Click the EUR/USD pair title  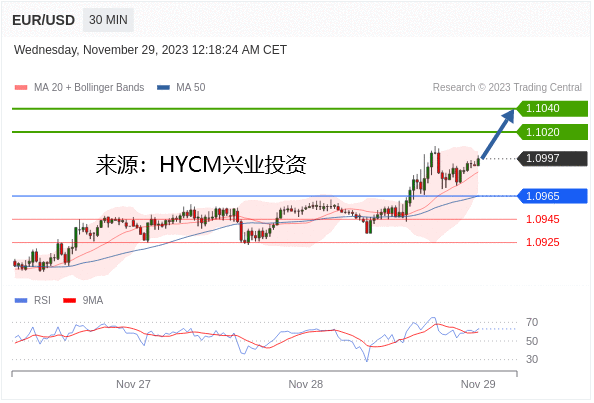(43, 20)
